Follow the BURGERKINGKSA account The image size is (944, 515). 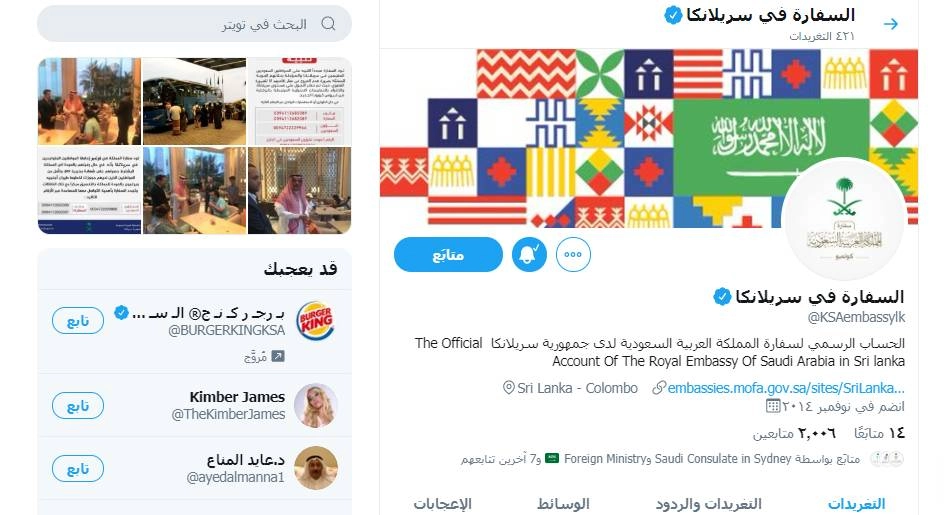[78, 320]
